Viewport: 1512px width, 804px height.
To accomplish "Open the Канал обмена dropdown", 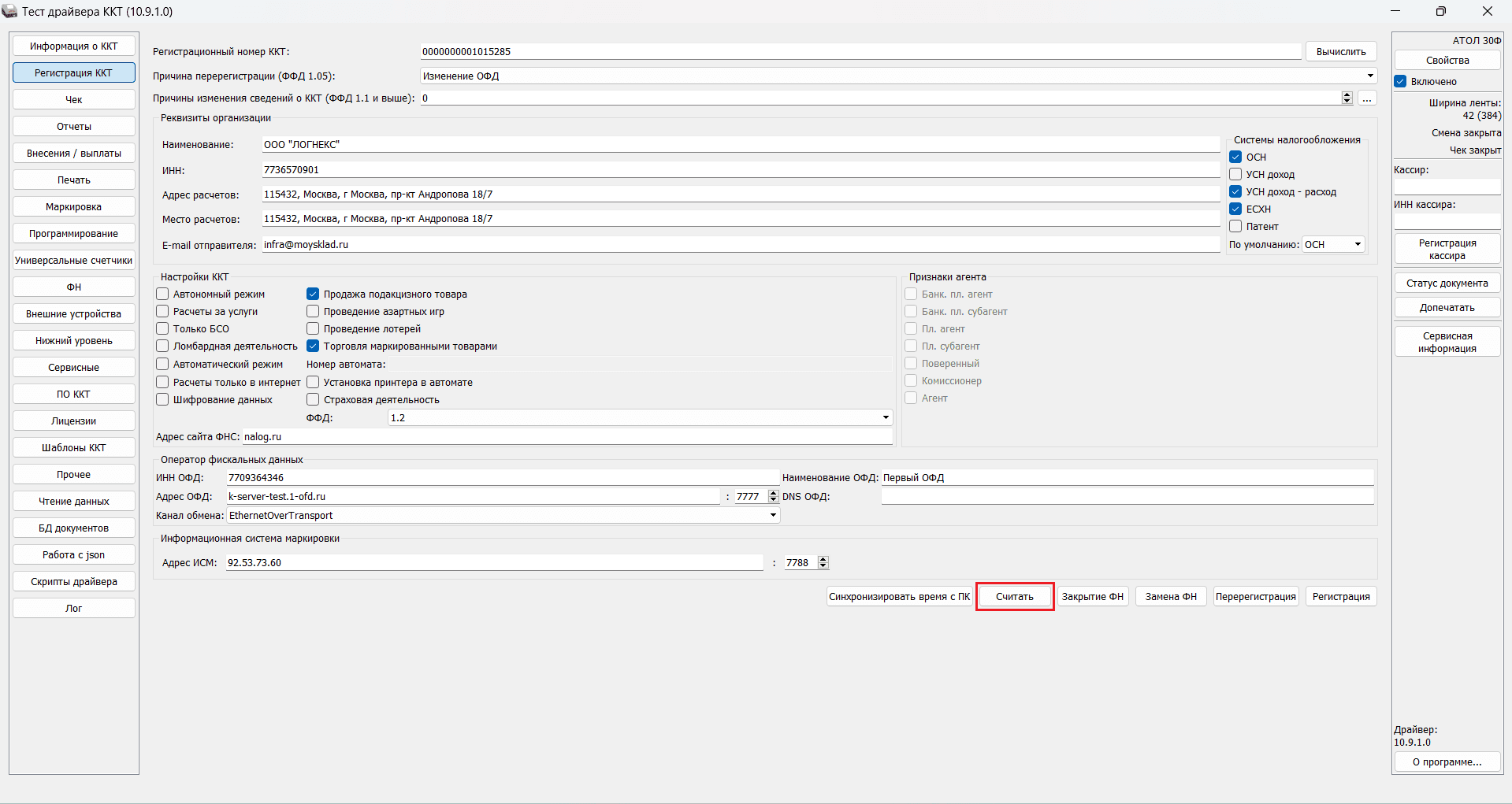I will click(x=773, y=515).
